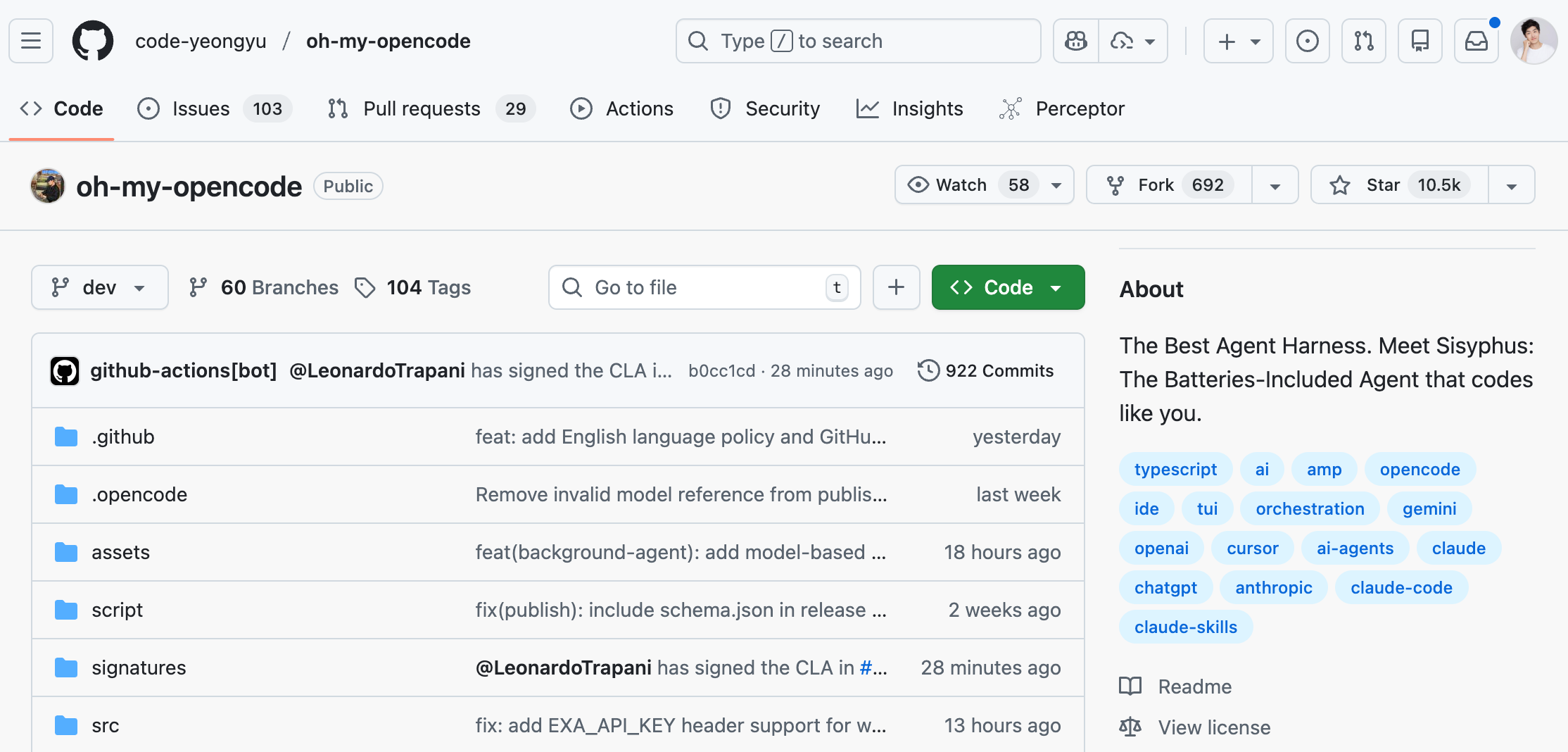Open commit b0cc1cd
Viewport: 1568px width, 752px height.
[x=721, y=370]
